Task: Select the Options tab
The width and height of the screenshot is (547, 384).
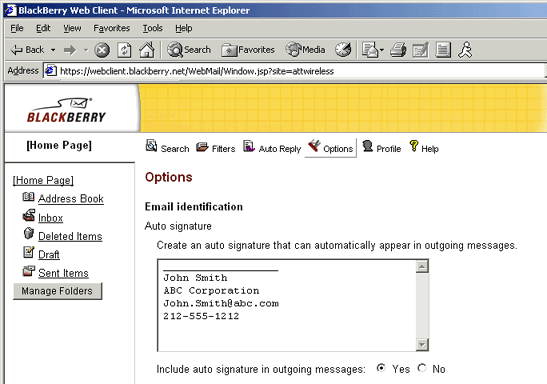Action: [331, 148]
